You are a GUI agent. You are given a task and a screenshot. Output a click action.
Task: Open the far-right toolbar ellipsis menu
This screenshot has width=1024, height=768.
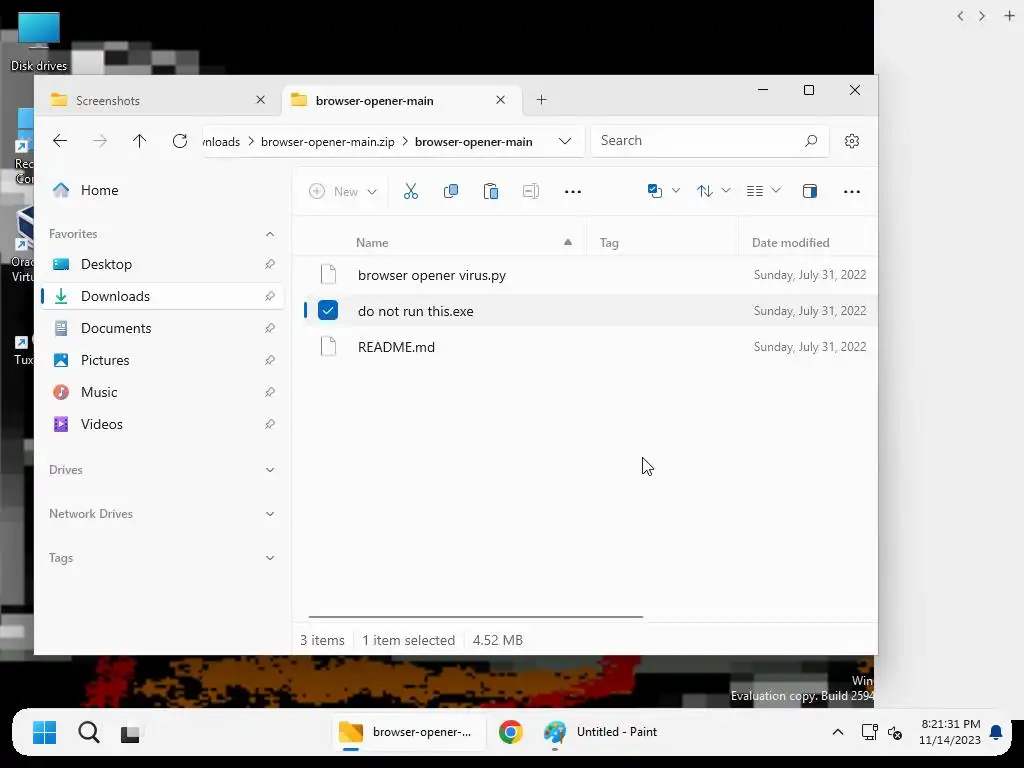(852, 191)
